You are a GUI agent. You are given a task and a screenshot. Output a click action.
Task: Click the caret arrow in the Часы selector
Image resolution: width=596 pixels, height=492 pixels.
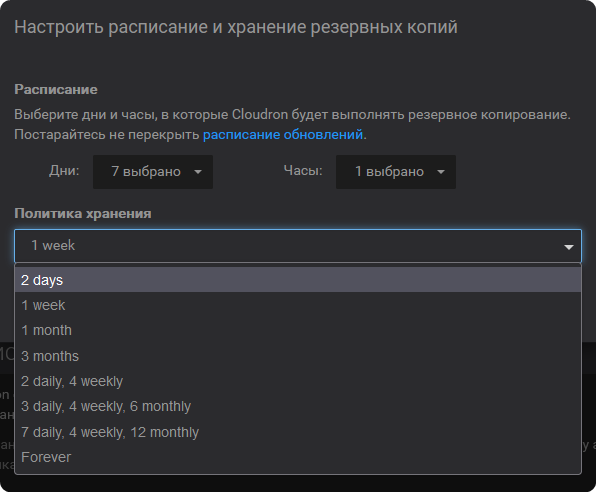coord(441,172)
